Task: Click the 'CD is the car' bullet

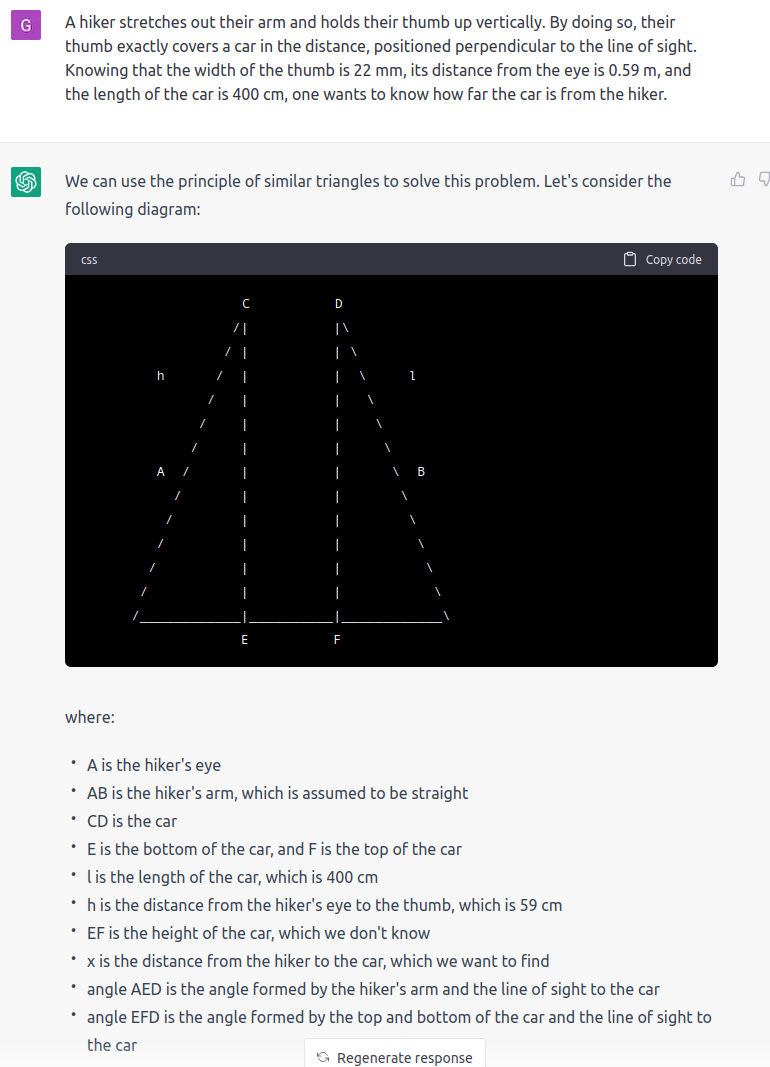Action: click(132, 821)
